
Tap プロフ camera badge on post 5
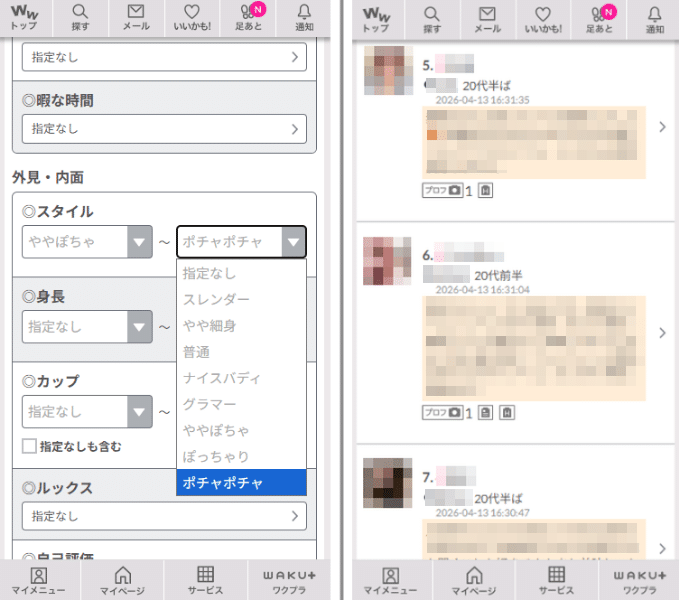[443, 190]
